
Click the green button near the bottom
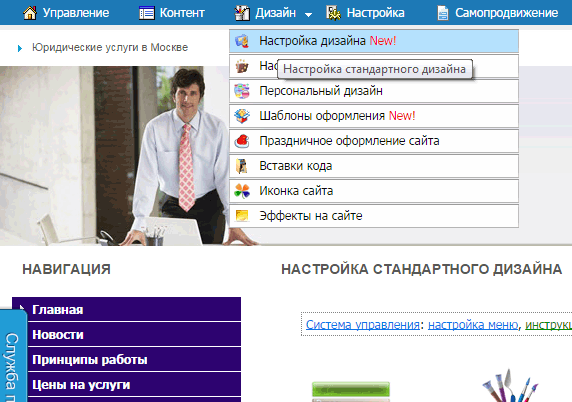tap(351, 389)
